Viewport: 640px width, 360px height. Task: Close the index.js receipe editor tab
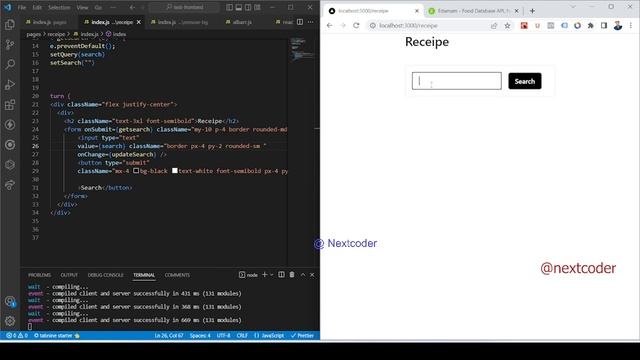coord(139,22)
